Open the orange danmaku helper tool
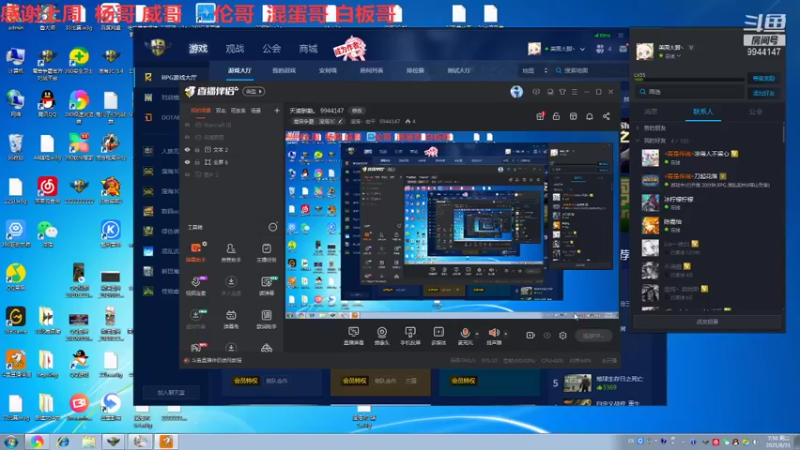Screen dimensions: 800x450 tap(196, 248)
